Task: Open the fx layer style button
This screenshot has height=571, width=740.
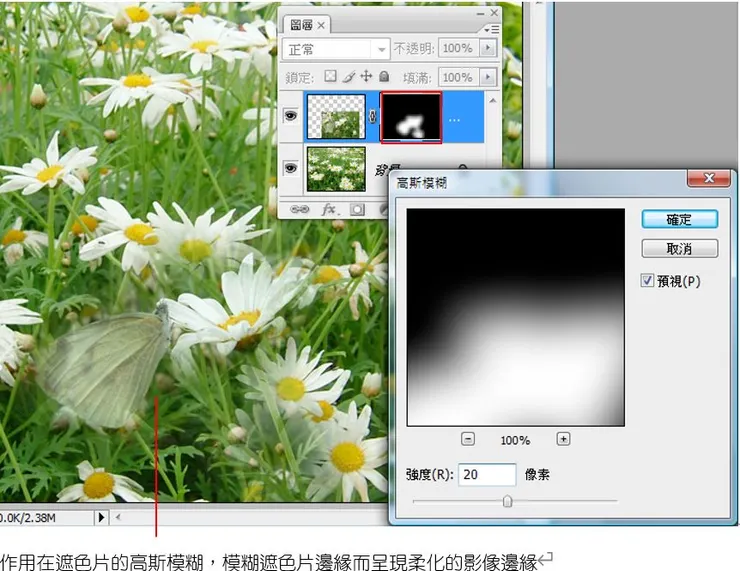Action: click(x=328, y=209)
